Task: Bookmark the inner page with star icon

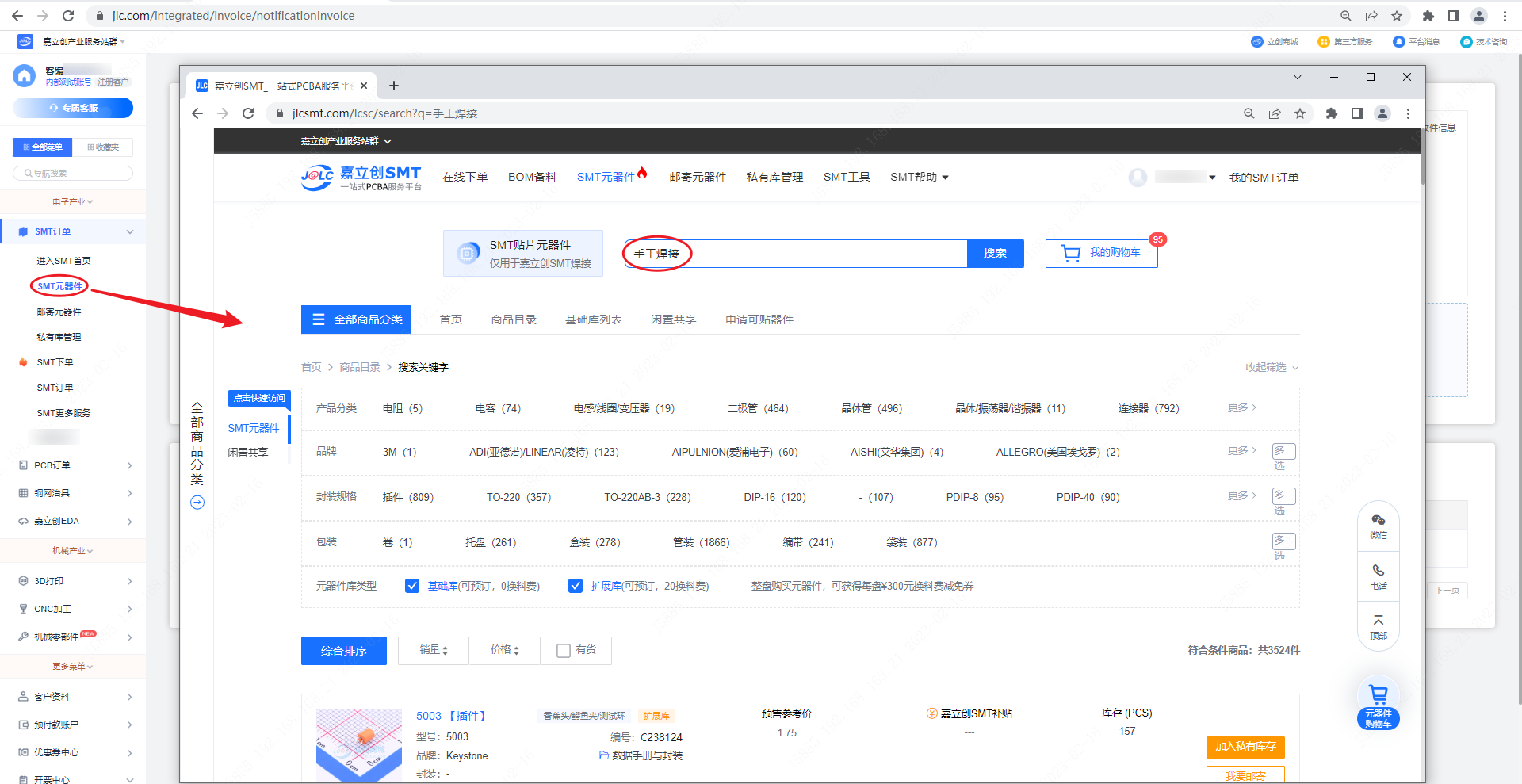Action: 1300,113
